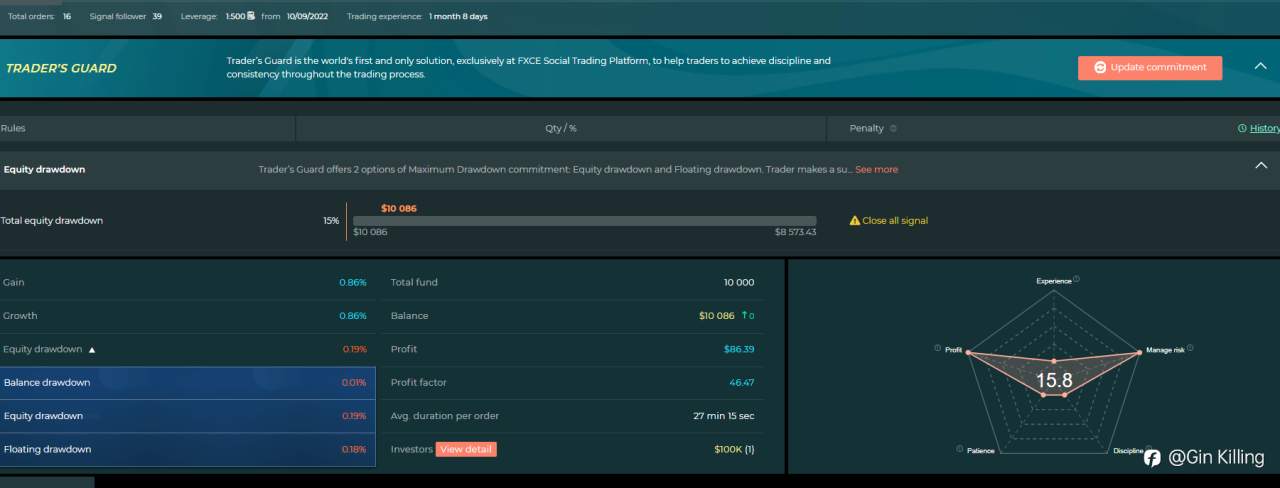This screenshot has width=1280, height=488.
Task: Click See more in drawdown description
Action: 876,169
